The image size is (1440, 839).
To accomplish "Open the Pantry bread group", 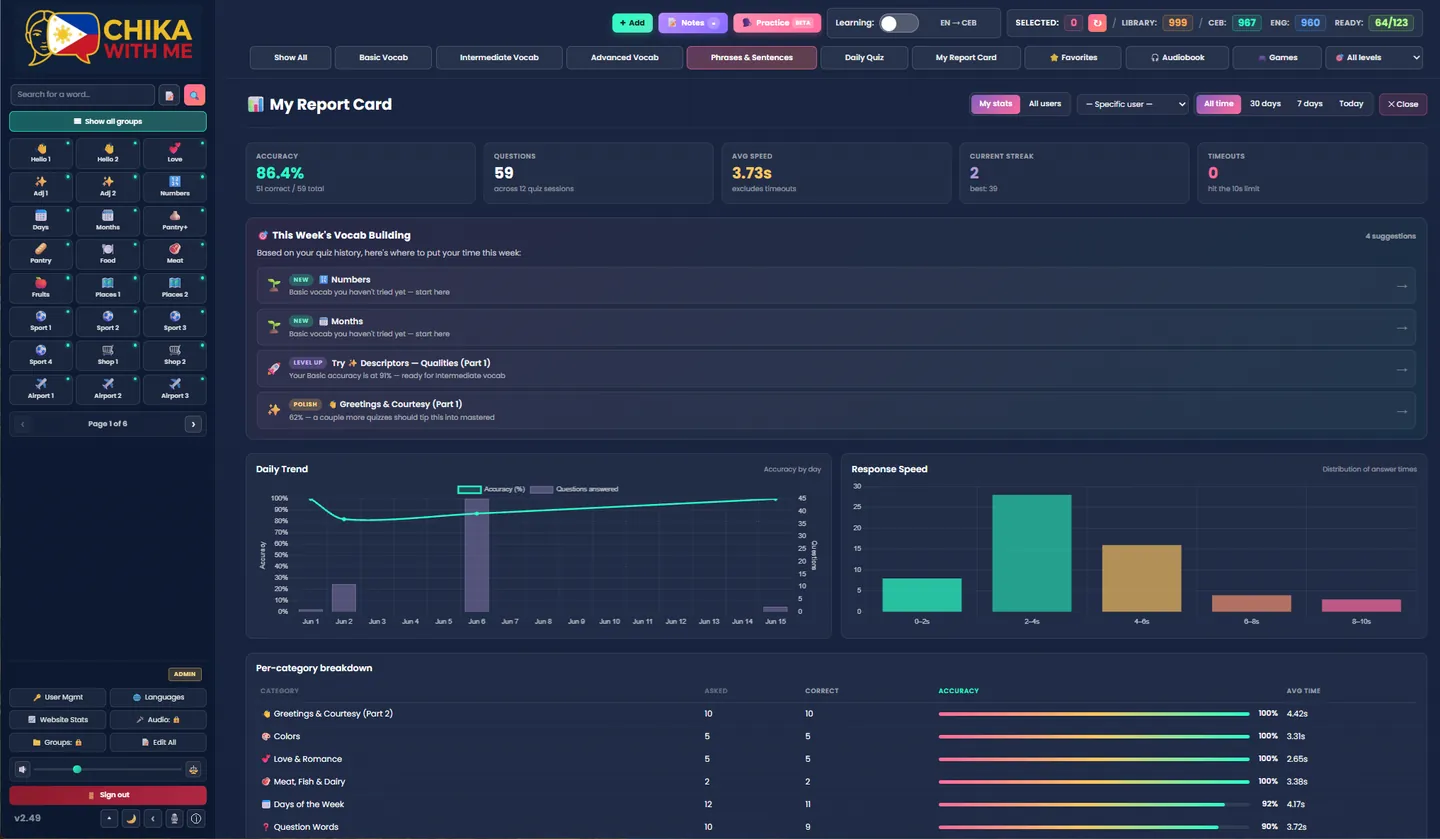I will coord(41,254).
